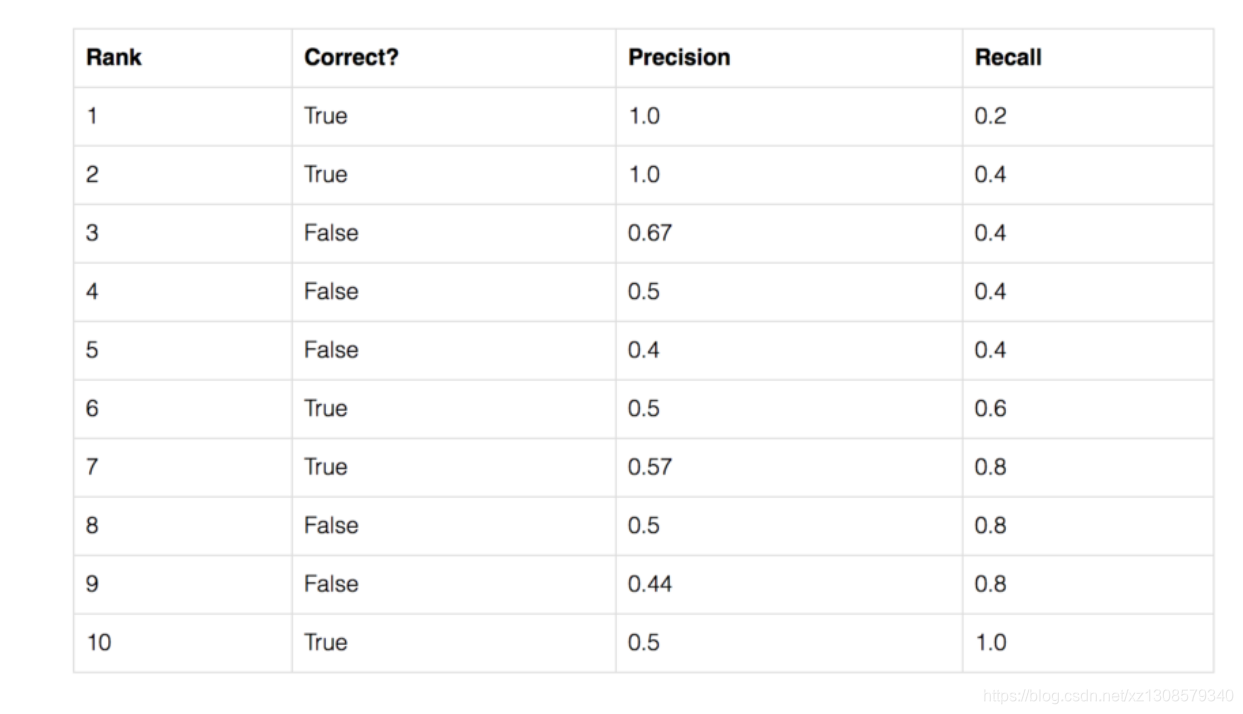Click the True cell in rank 7 row

click(x=326, y=467)
